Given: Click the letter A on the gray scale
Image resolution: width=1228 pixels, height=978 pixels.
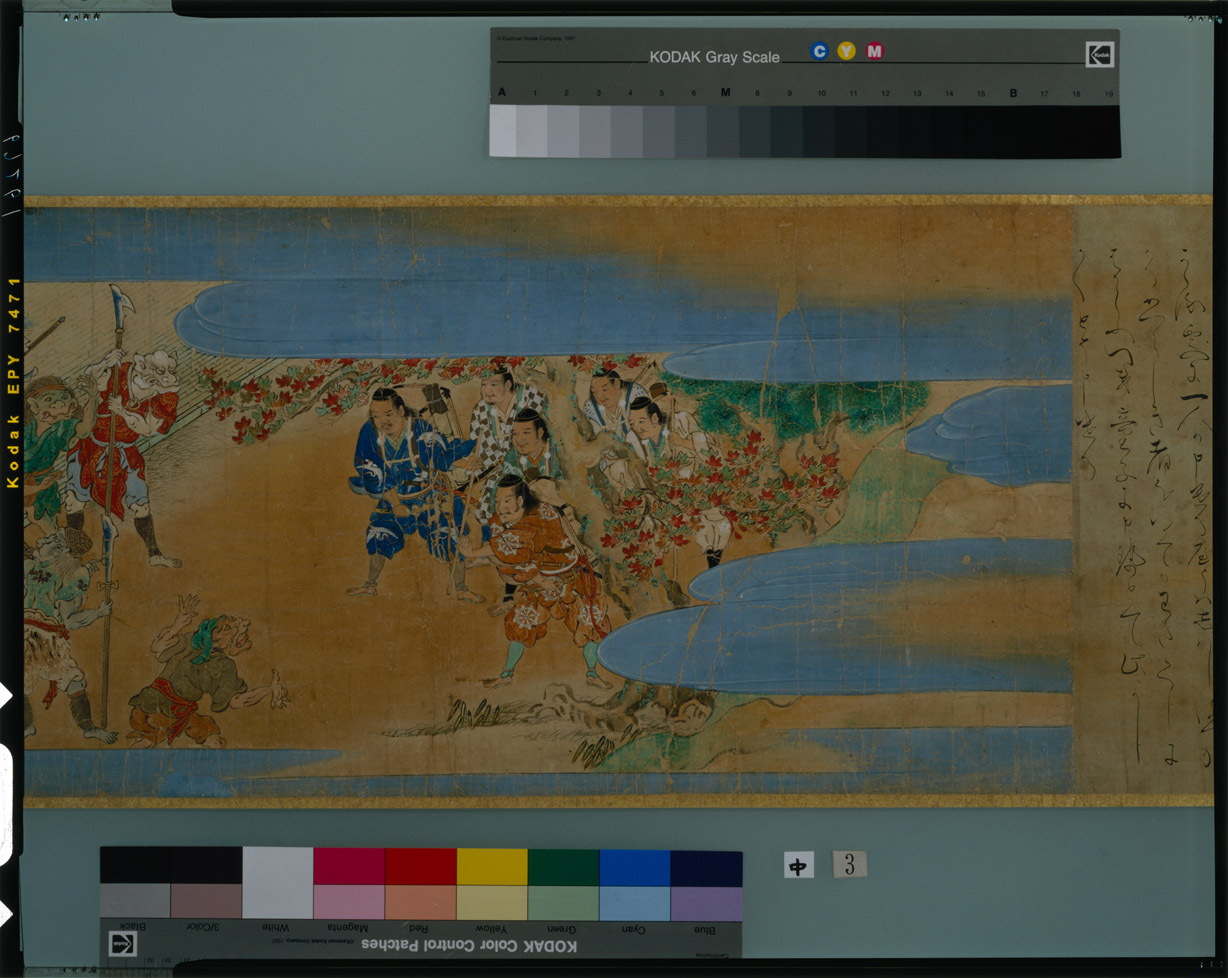Looking at the screenshot, I should (x=501, y=93).
